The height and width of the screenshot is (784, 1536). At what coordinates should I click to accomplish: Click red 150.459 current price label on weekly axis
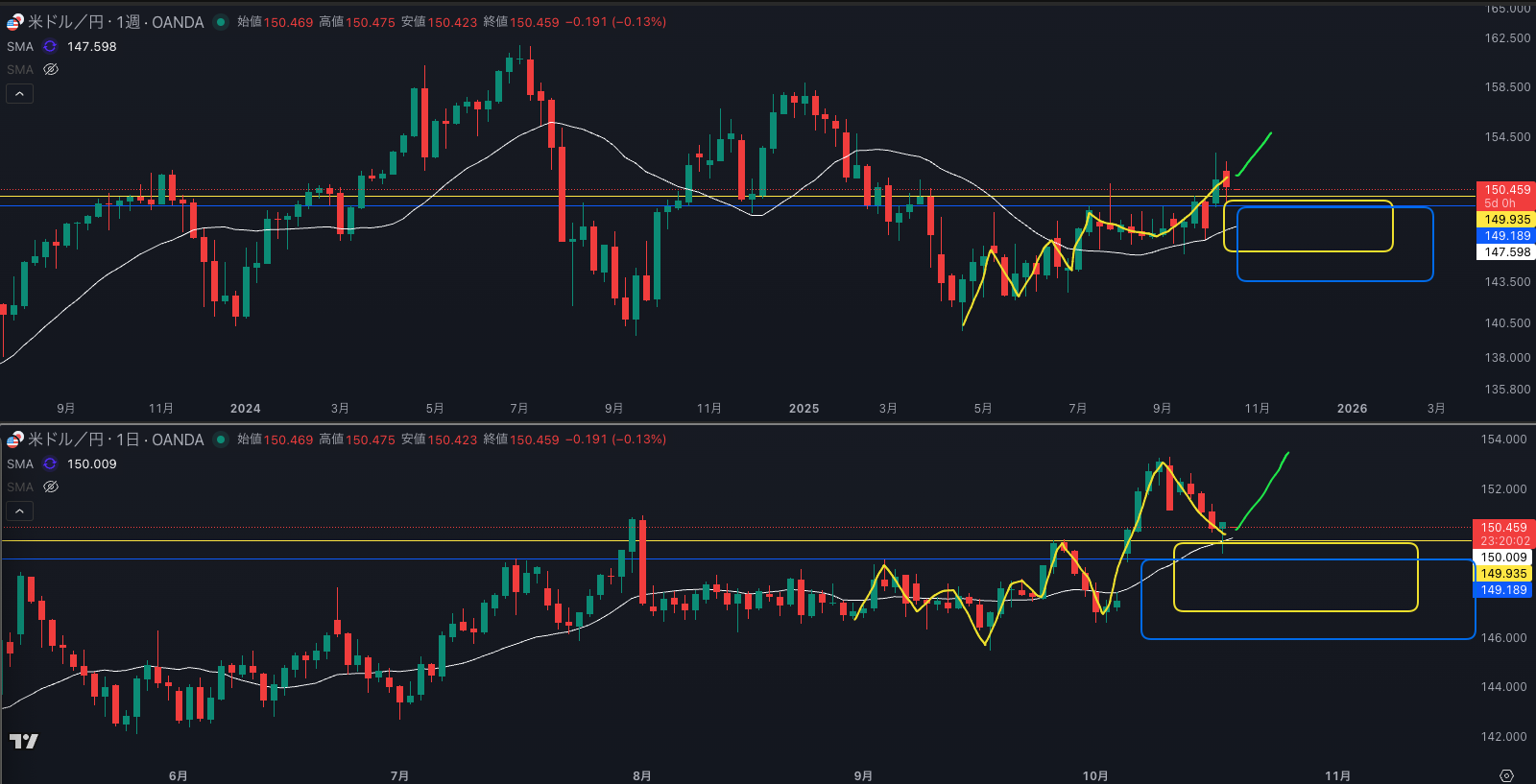click(x=1506, y=190)
